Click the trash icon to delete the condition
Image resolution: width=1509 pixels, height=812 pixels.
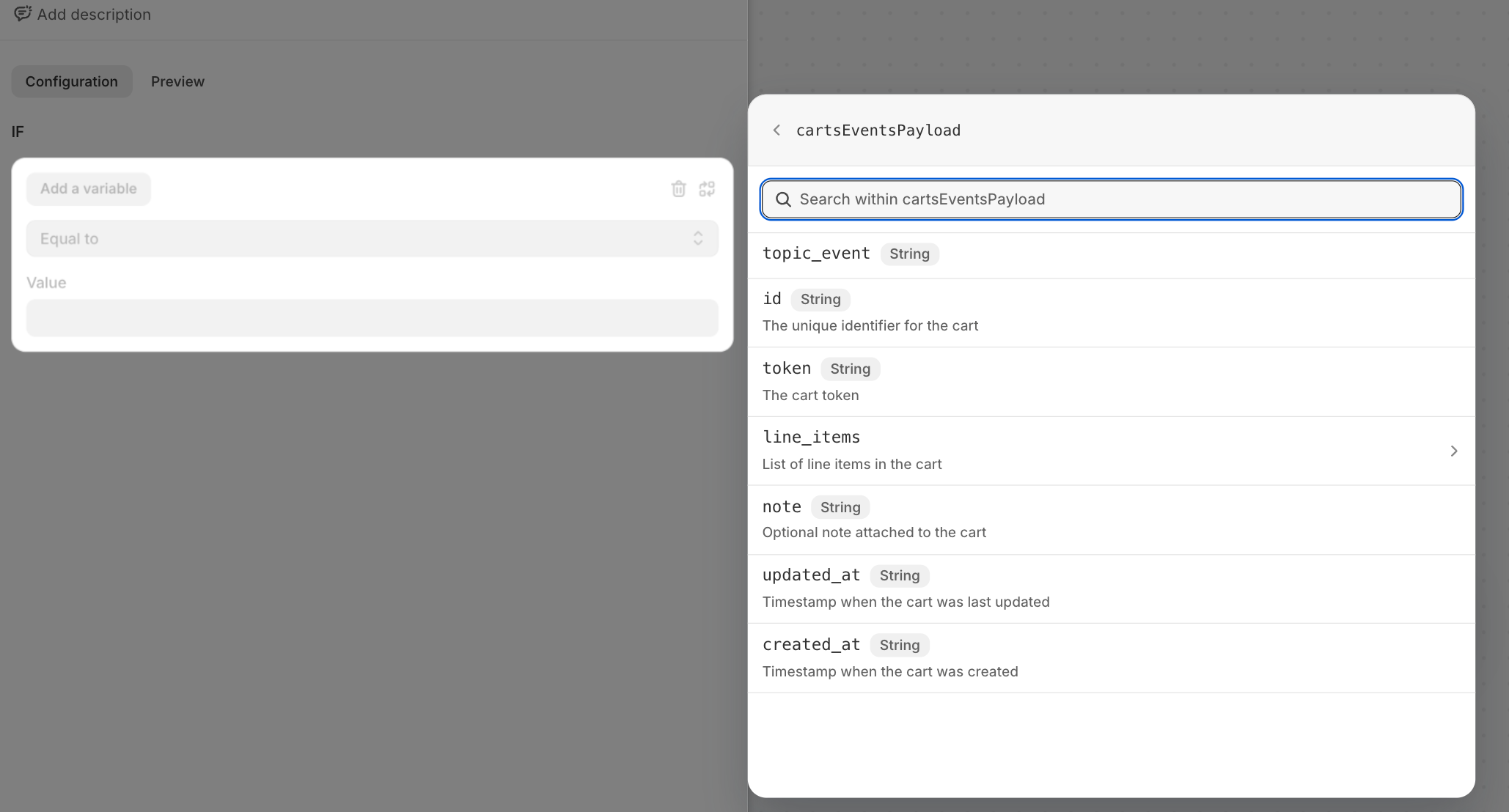pos(678,189)
